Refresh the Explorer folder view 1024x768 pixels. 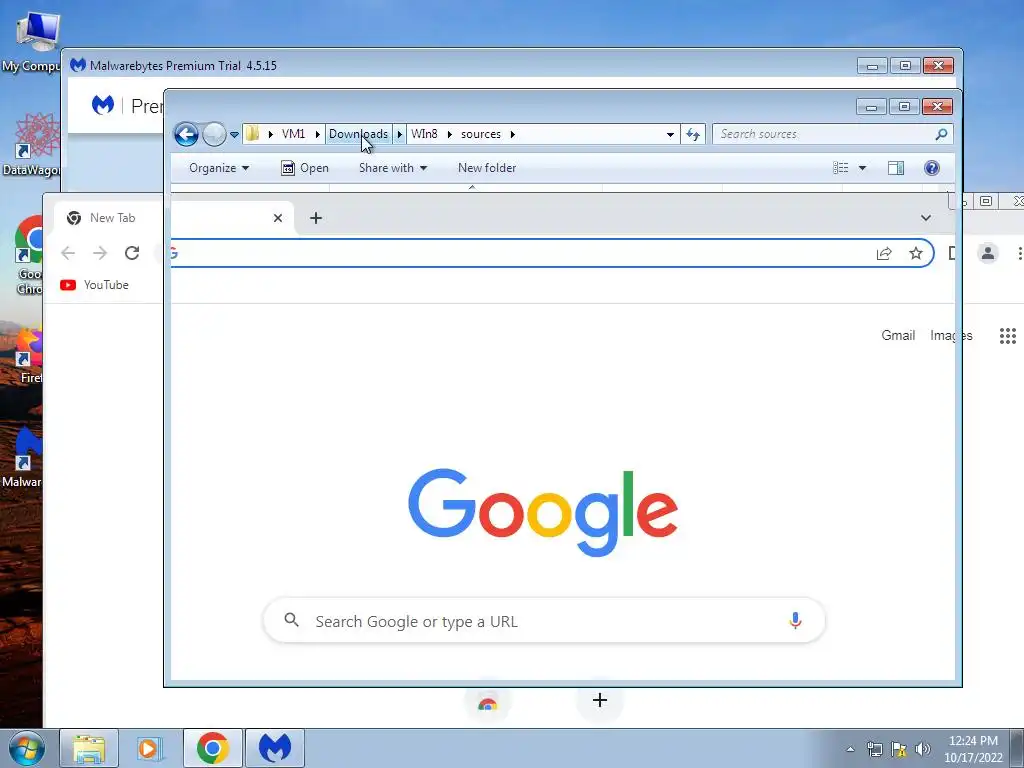(x=693, y=135)
